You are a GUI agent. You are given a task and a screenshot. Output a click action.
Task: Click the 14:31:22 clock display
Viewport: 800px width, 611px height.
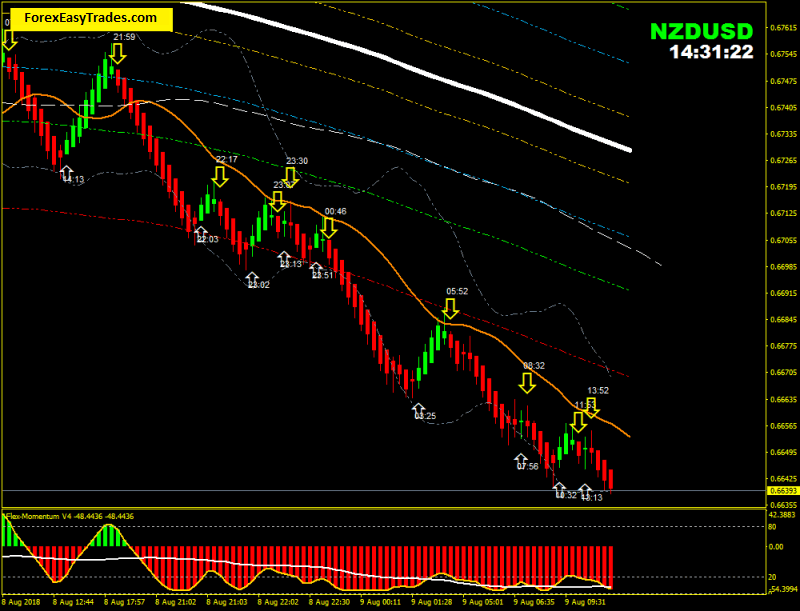[711, 52]
